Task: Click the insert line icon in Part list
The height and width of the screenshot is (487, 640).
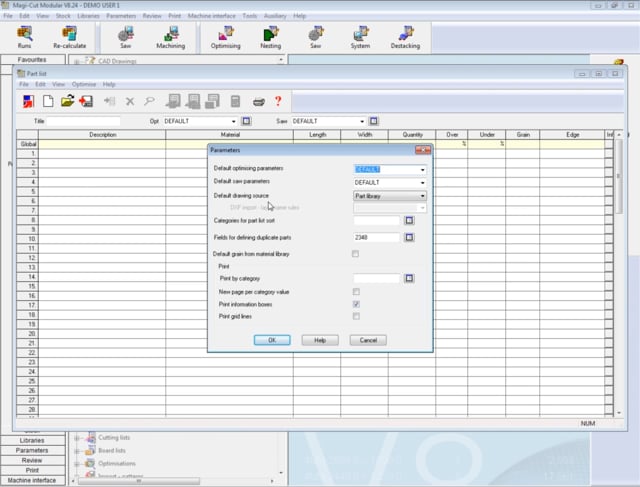Action: point(109,101)
